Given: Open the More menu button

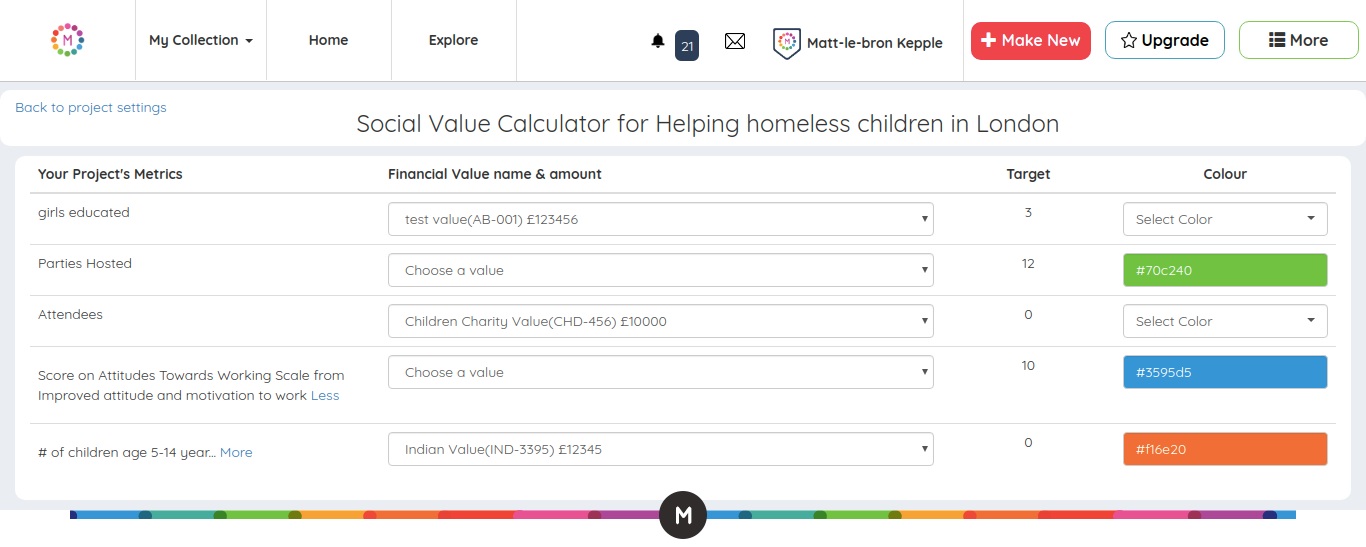Looking at the screenshot, I should (x=1299, y=40).
